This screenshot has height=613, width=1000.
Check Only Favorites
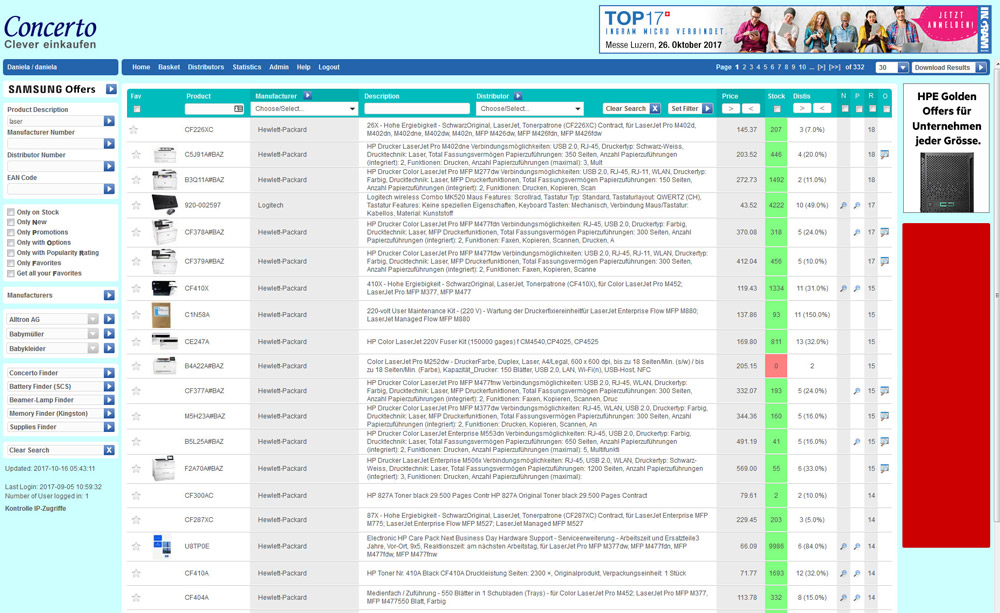pyautogui.click(x=11, y=263)
